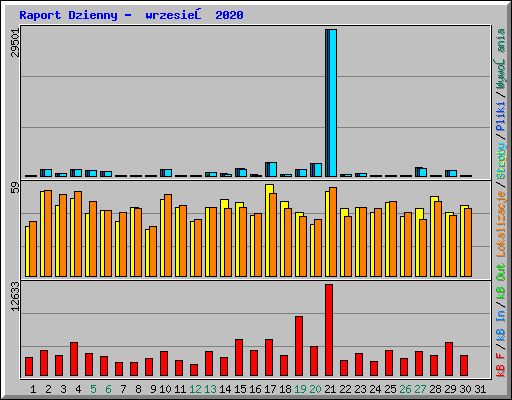The width and height of the screenshot is (512, 400).
Task: Select the red bar for day 15
Action: (x=239, y=358)
